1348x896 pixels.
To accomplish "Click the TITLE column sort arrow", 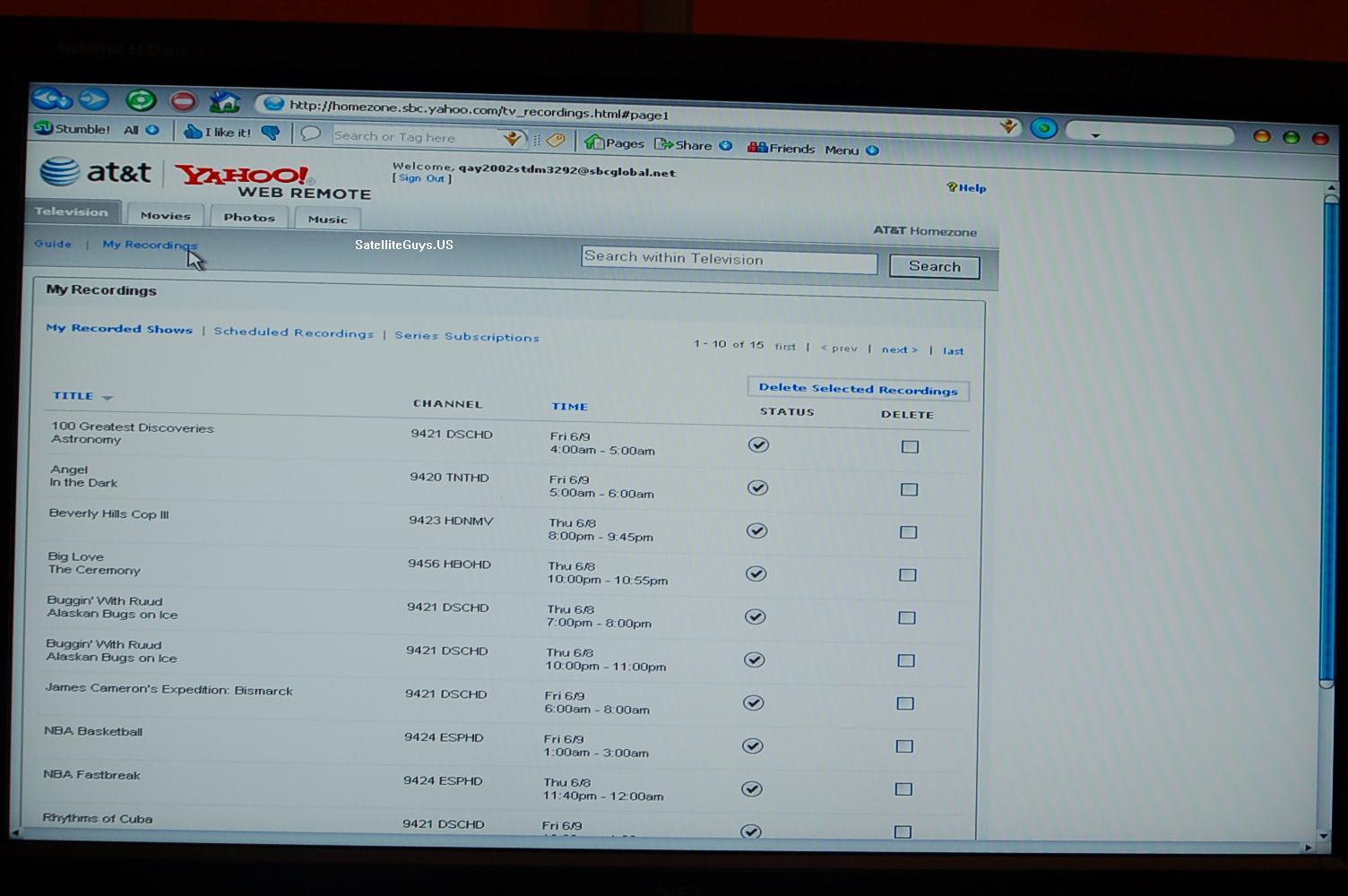I will 108,397.
